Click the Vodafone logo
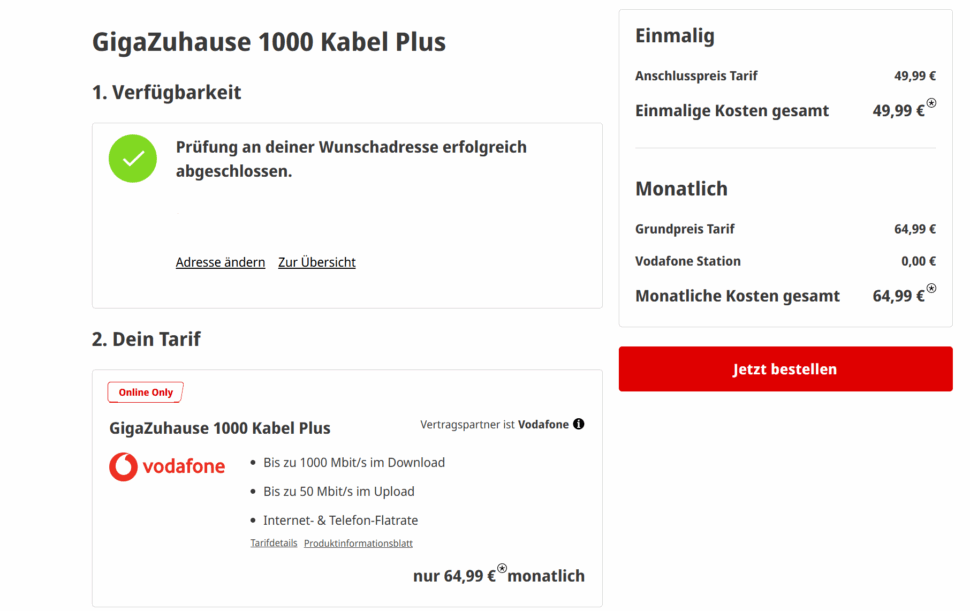 point(167,466)
